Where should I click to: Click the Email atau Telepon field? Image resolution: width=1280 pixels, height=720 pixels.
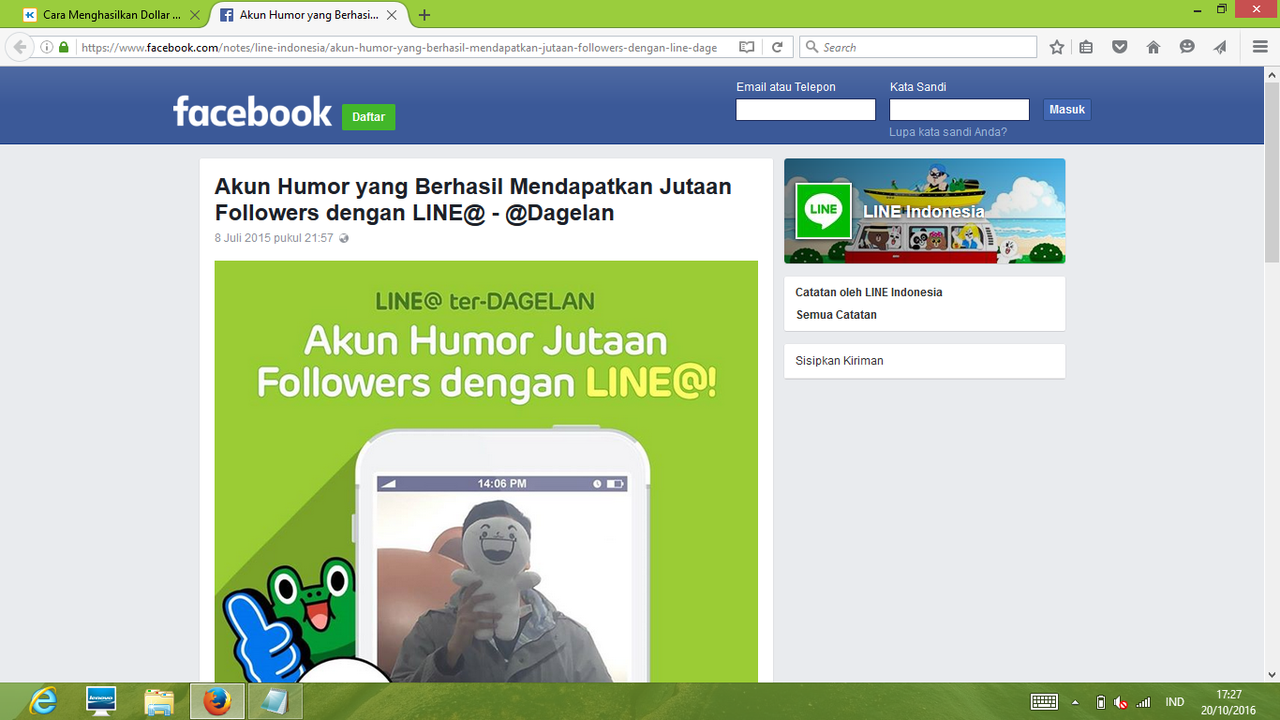[805, 110]
